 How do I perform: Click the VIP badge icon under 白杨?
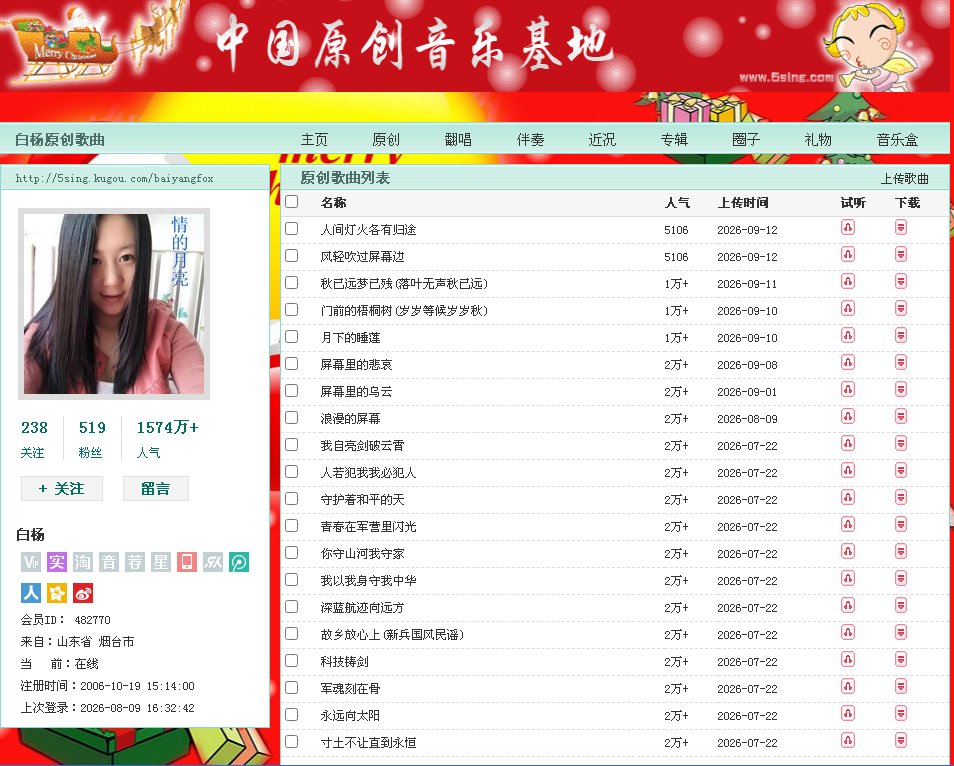tap(30, 562)
